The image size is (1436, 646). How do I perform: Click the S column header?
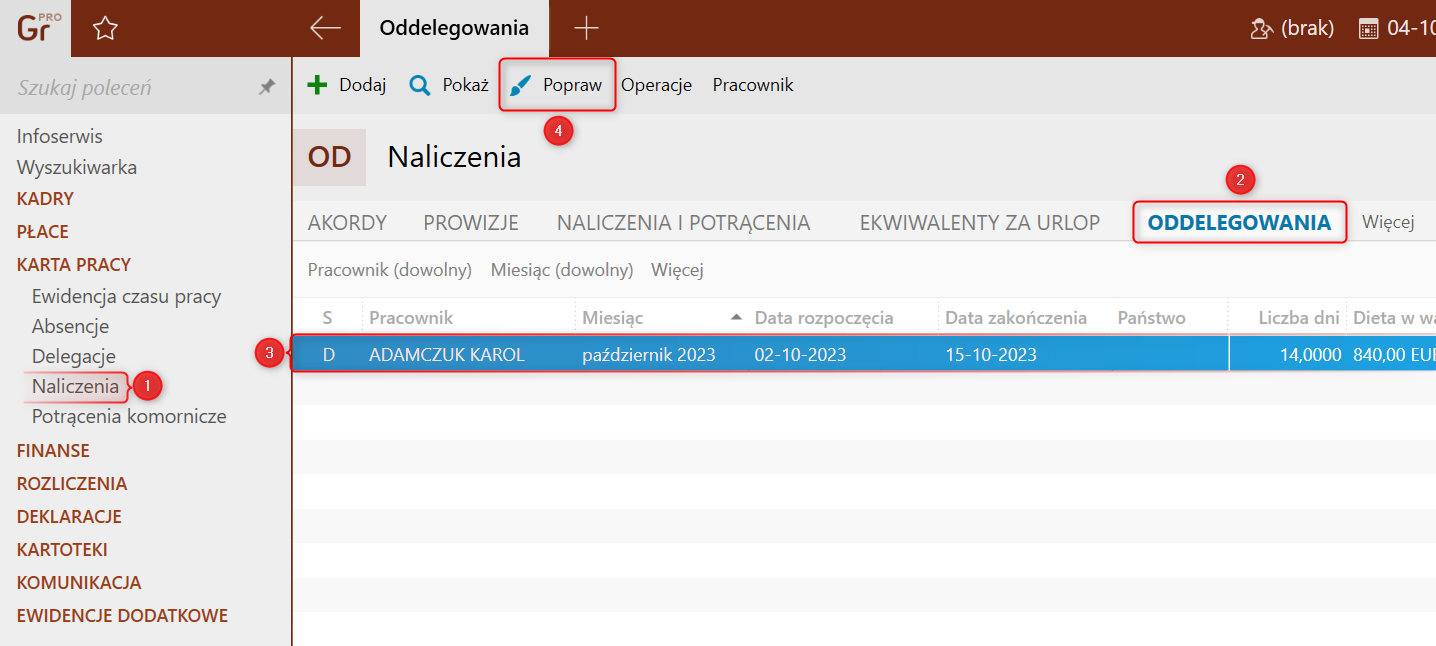pyautogui.click(x=327, y=318)
